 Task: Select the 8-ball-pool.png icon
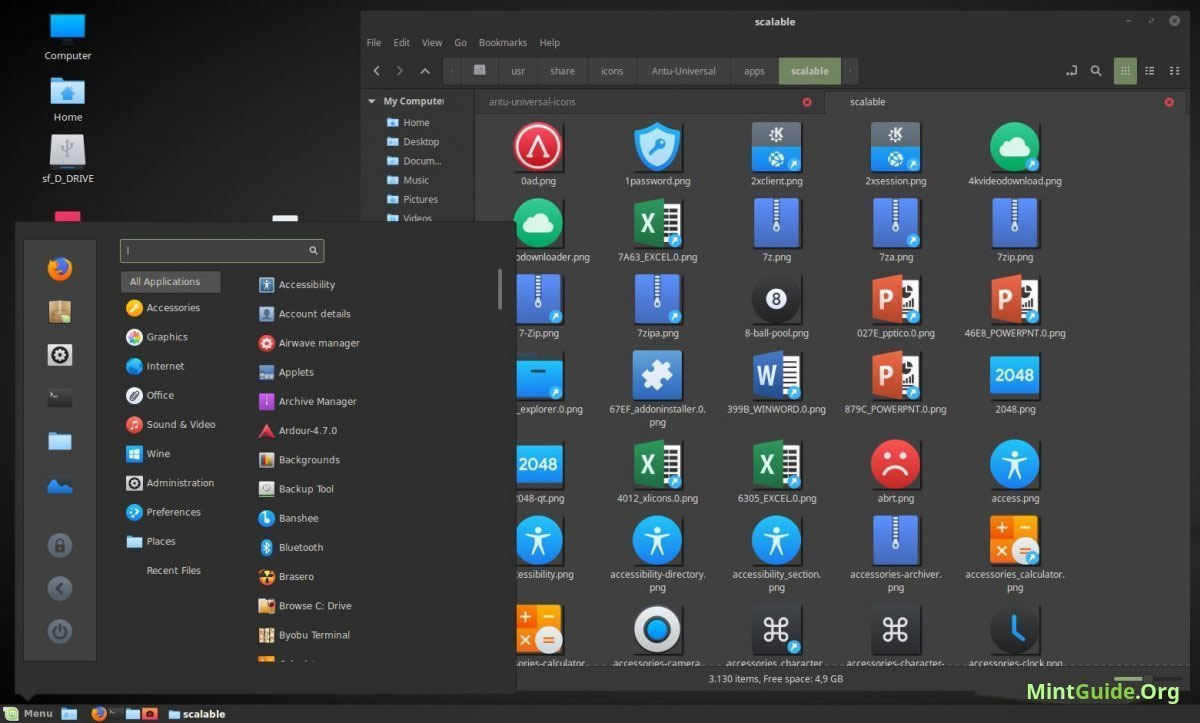point(776,298)
